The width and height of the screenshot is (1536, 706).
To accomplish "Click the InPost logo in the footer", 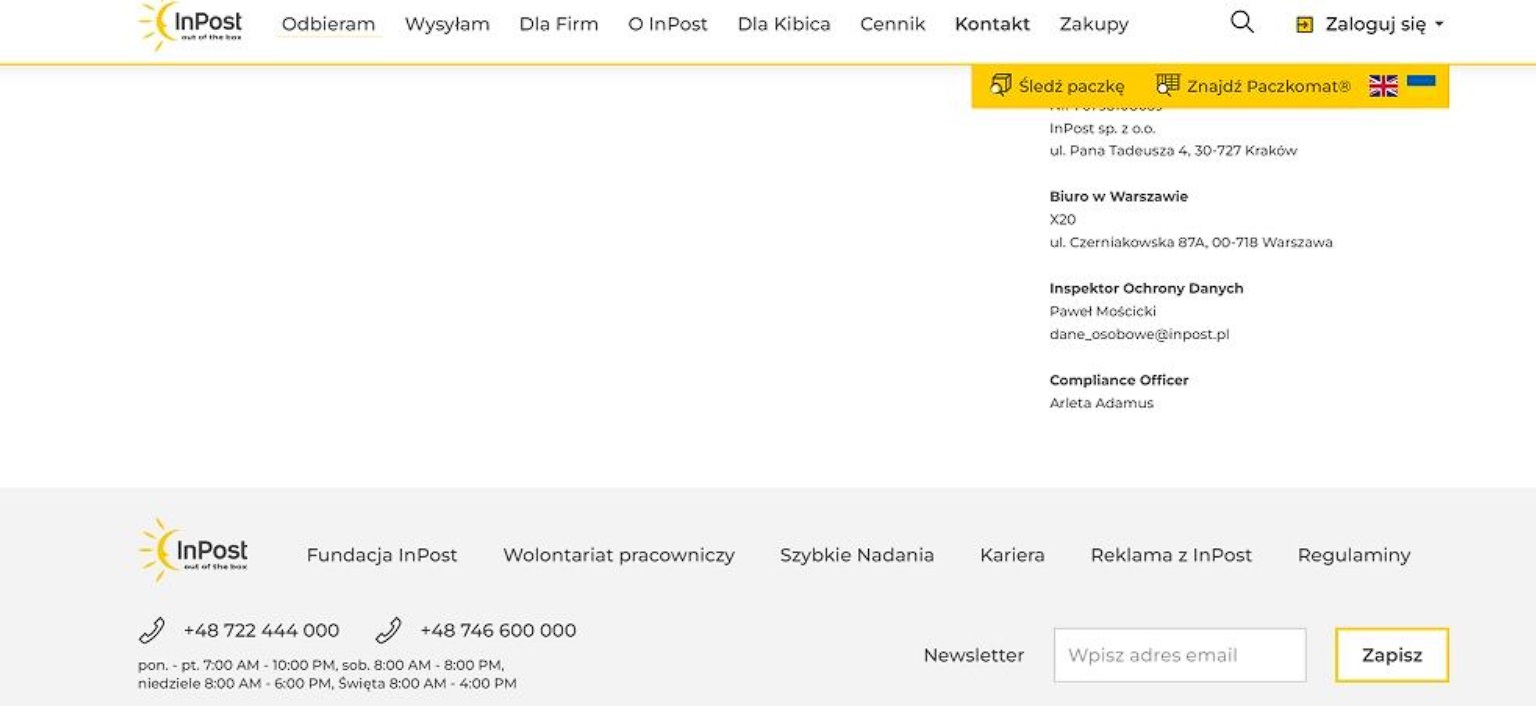I will point(193,550).
